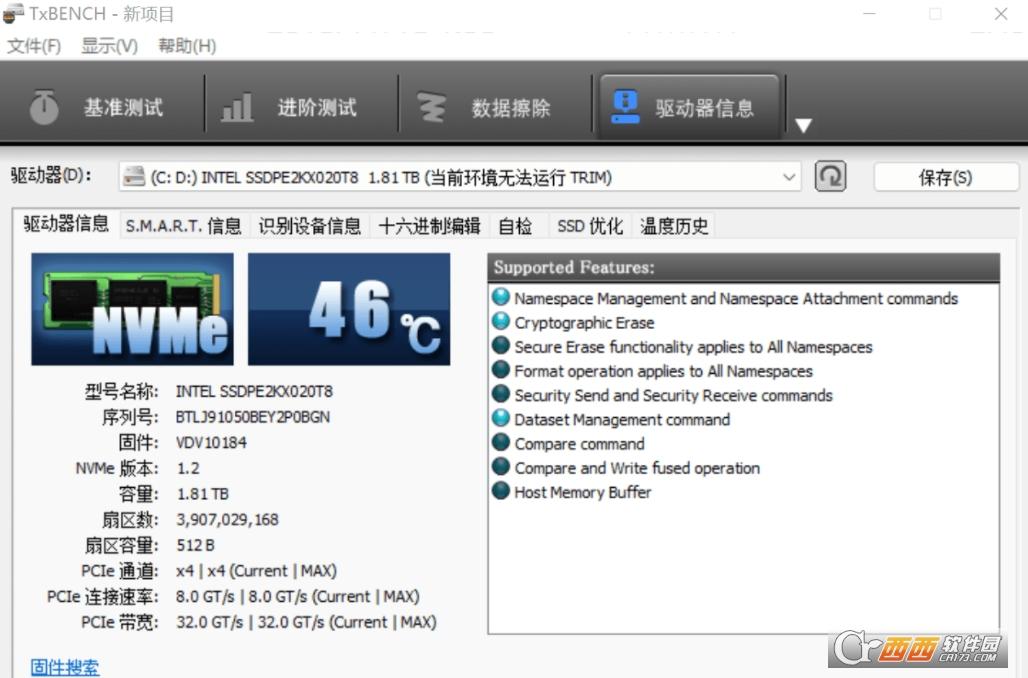Switch to the S.M.A.R.T. 信息 tab
Screen dimensions: 1028x678
coord(184,226)
